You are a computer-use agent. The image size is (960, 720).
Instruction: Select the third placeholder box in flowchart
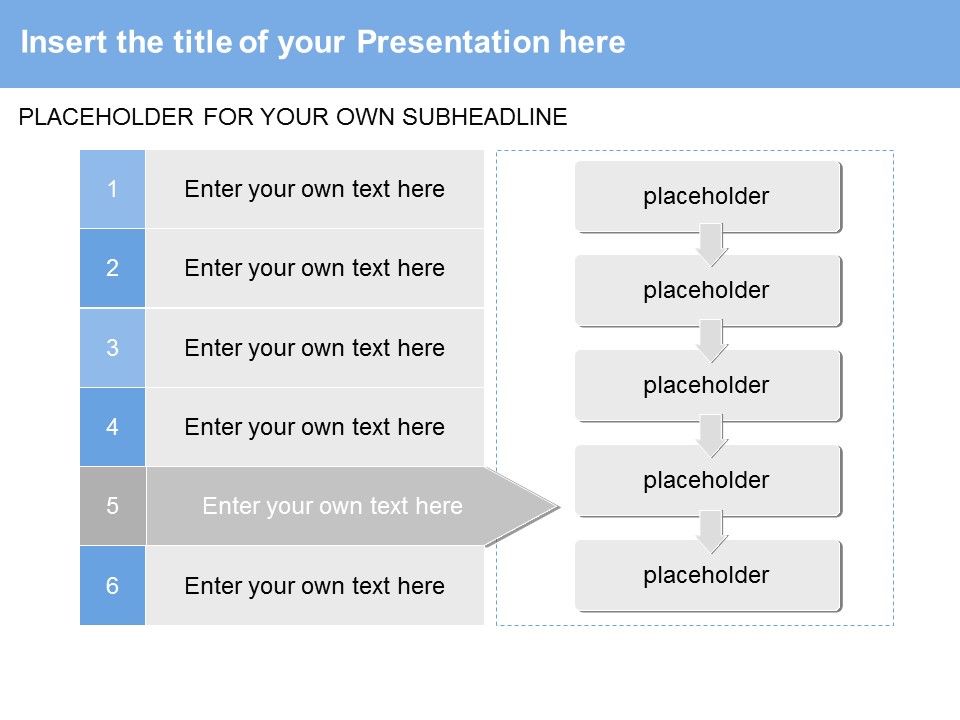[x=706, y=385]
